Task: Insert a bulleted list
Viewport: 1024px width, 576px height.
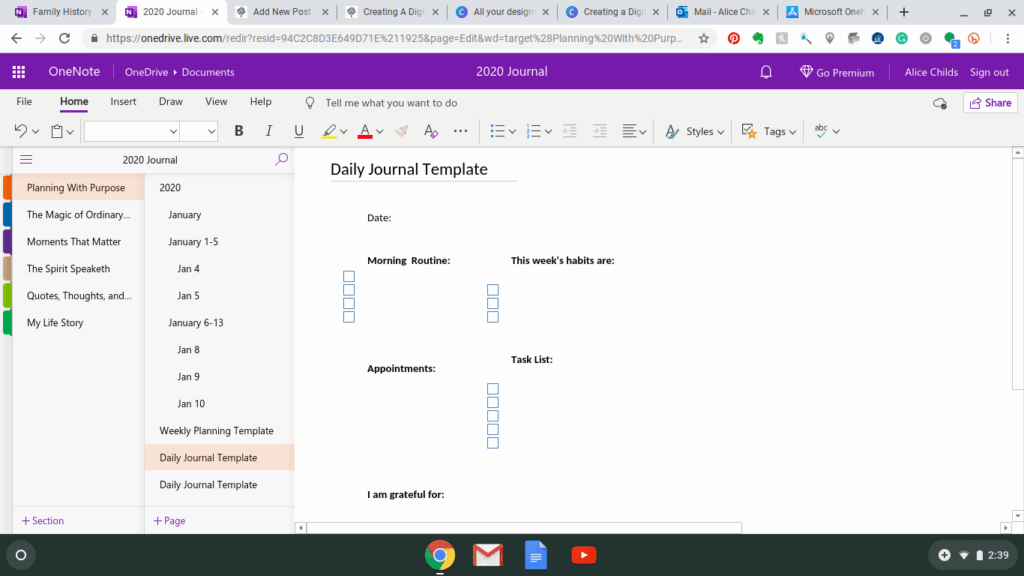Action: pyautogui.click(x=498, y=131)
